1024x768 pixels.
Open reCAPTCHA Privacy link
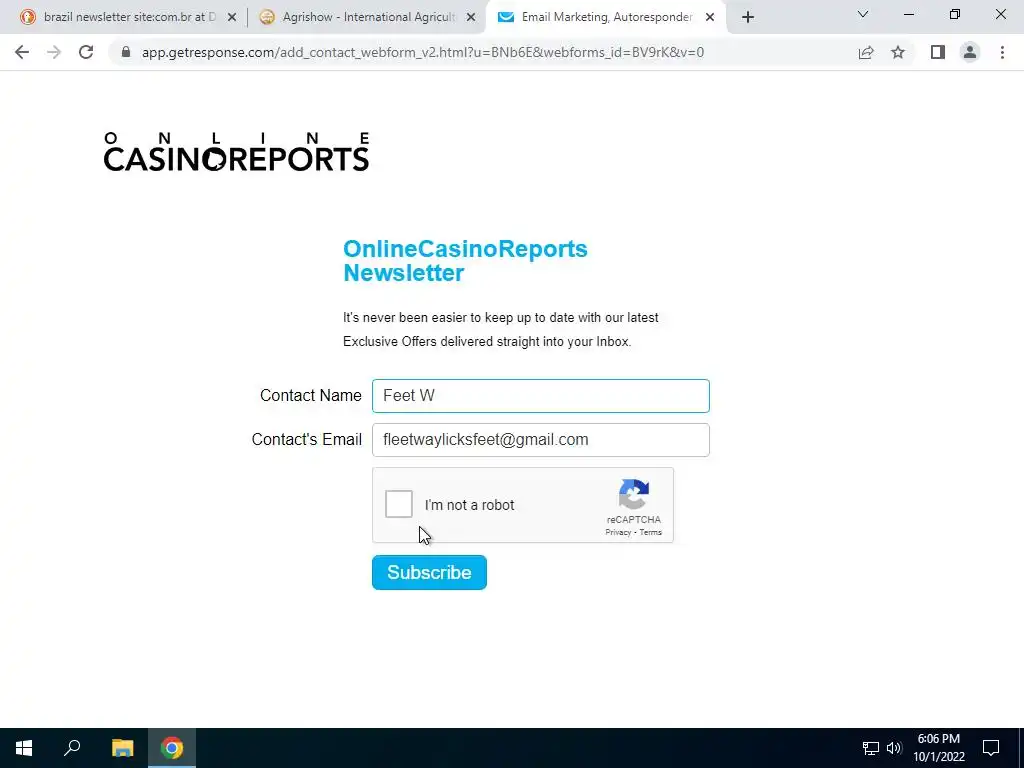coord(618,532)
